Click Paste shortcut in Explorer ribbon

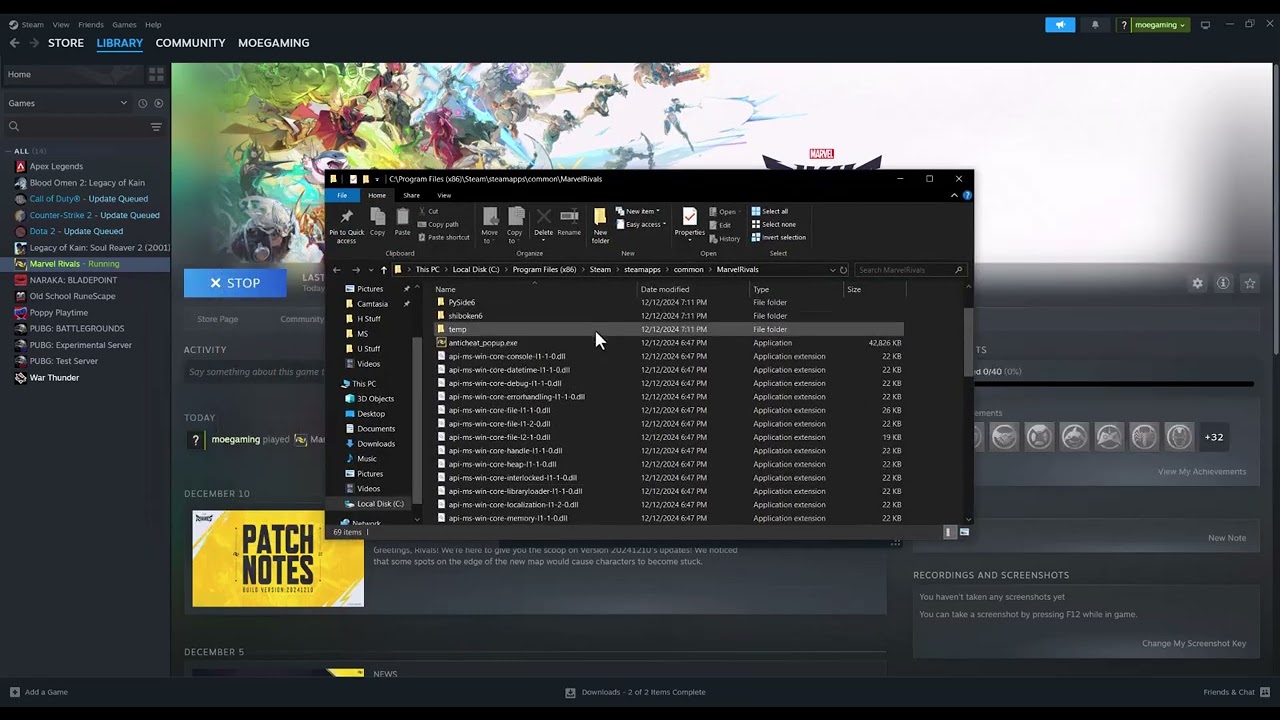(444, 237)
